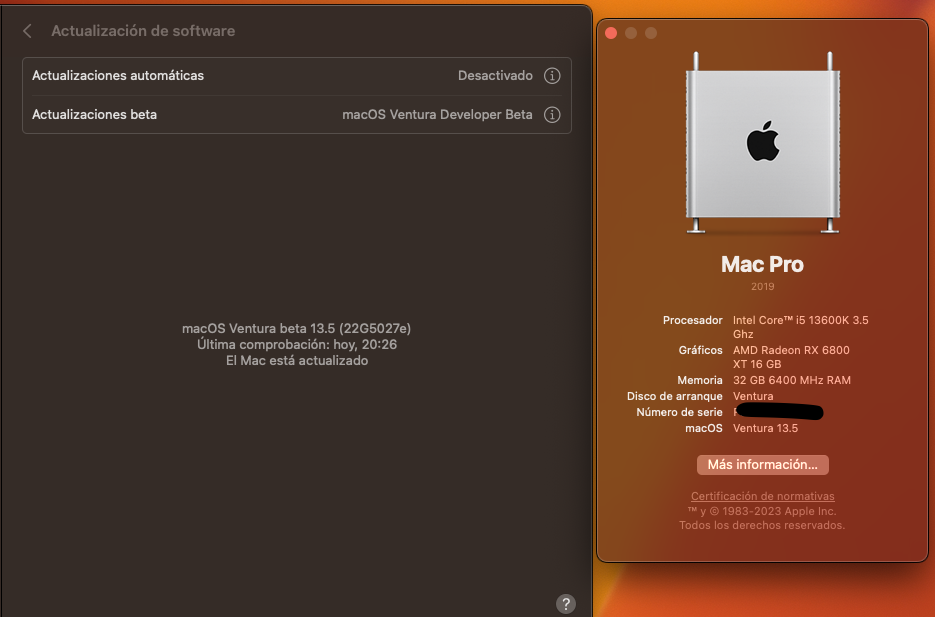Screen dimensions: 935x617
Task: Open Certificación de normativas link
Action: 763,496
